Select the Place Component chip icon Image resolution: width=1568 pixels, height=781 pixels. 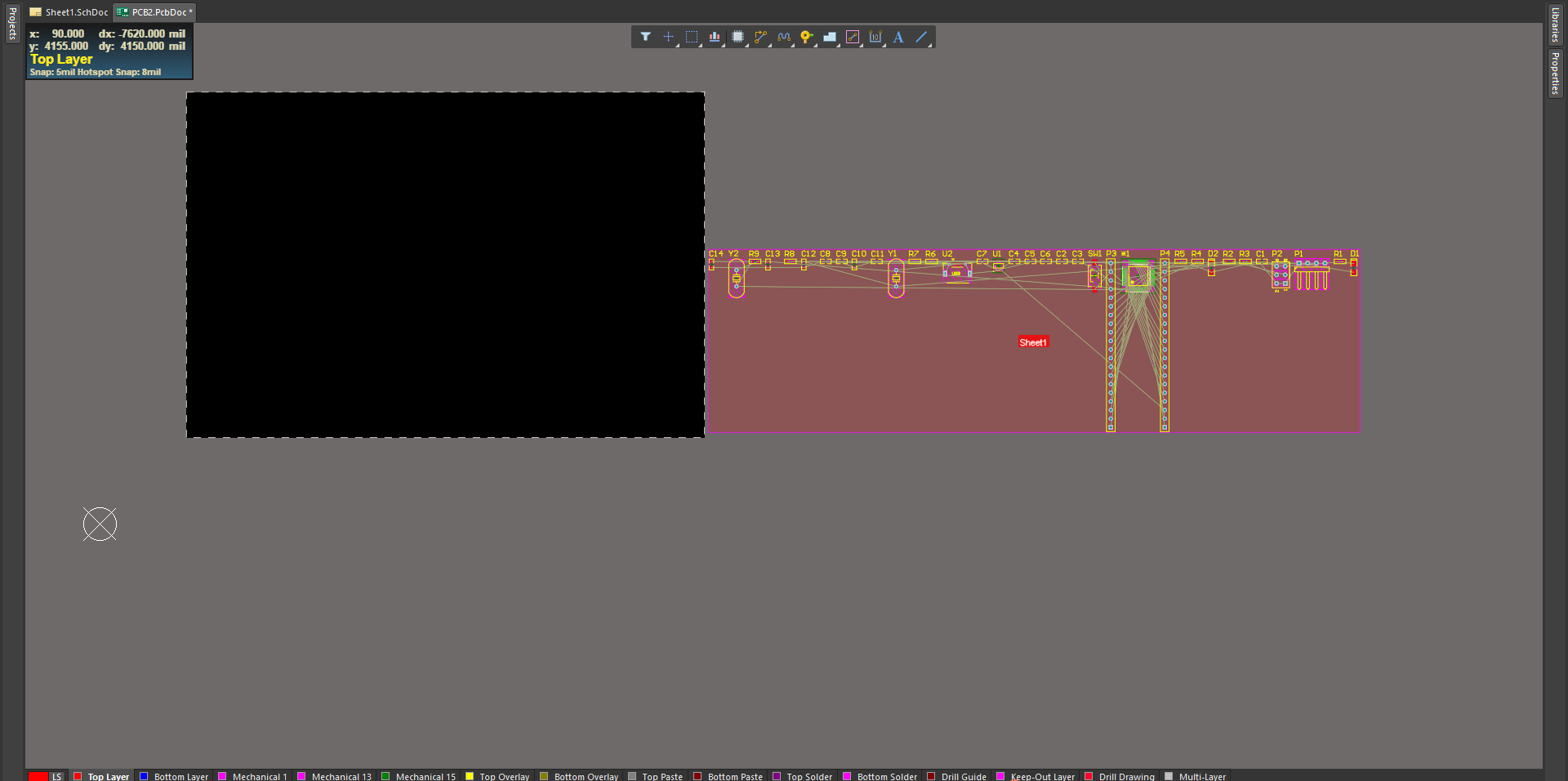click(737, 37)
